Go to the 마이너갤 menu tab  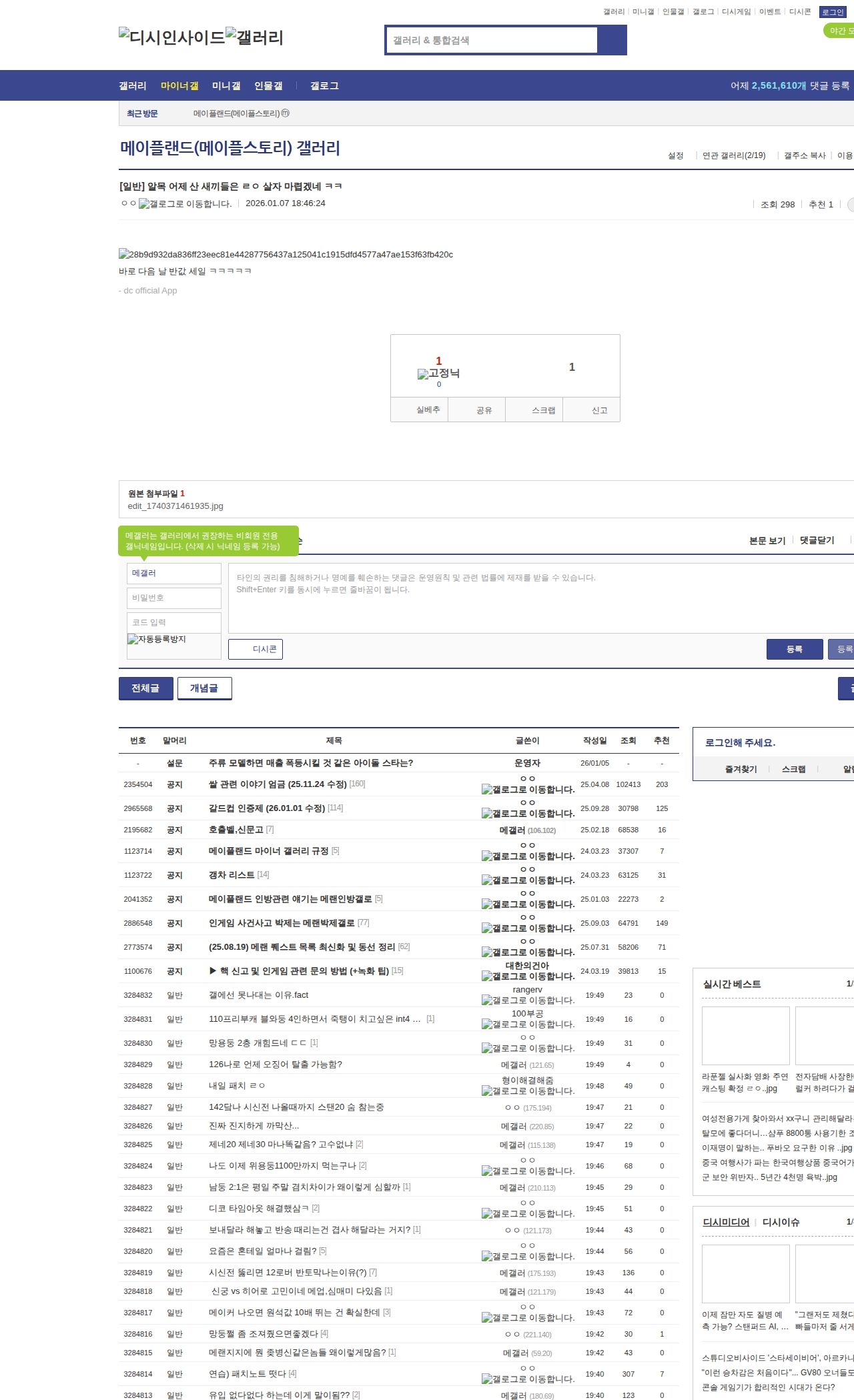179,86
